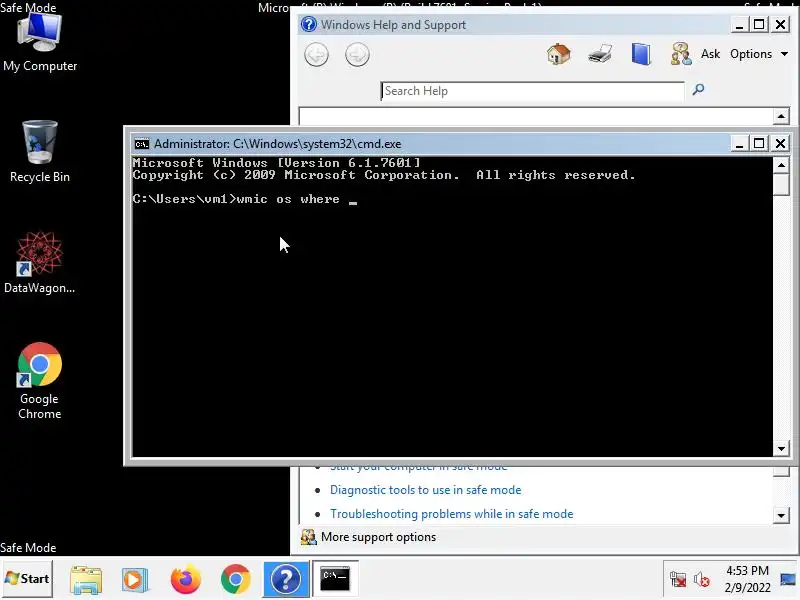The height and width of the screenshot is (600, 800).
Task: Open the DataWagon desktop shortcut
Action: click(39, 263)
